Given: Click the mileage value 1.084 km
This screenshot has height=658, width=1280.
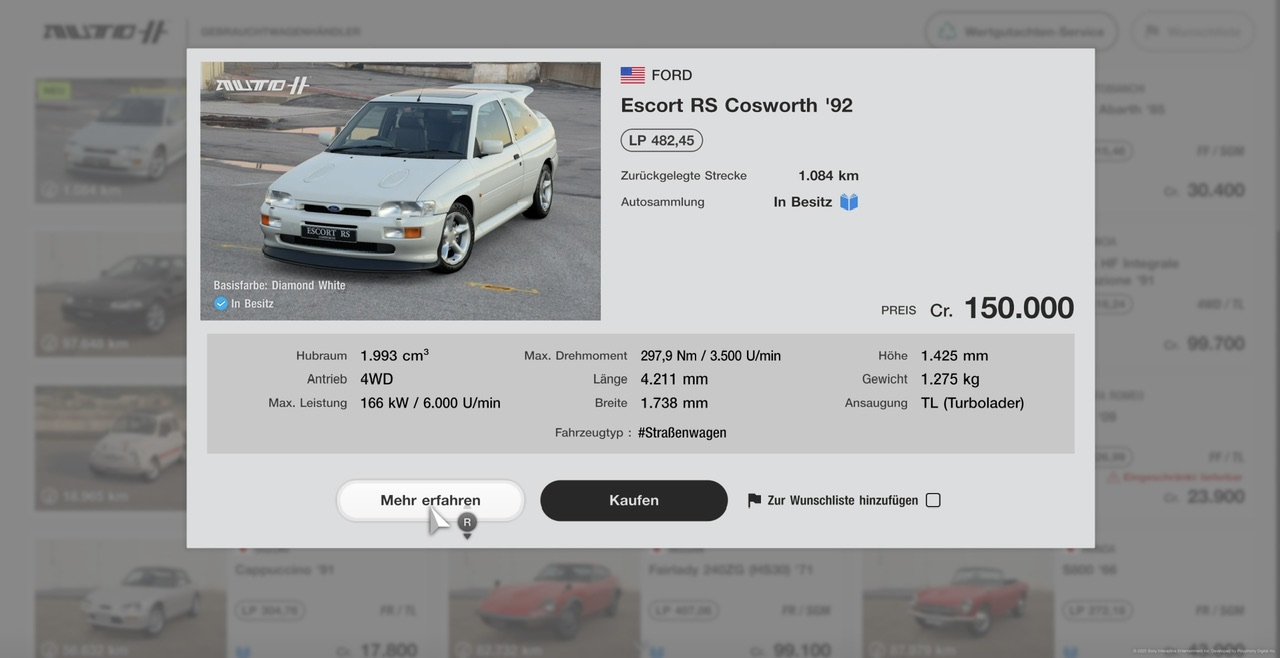Looking at the screenshot, I should 828,176.
